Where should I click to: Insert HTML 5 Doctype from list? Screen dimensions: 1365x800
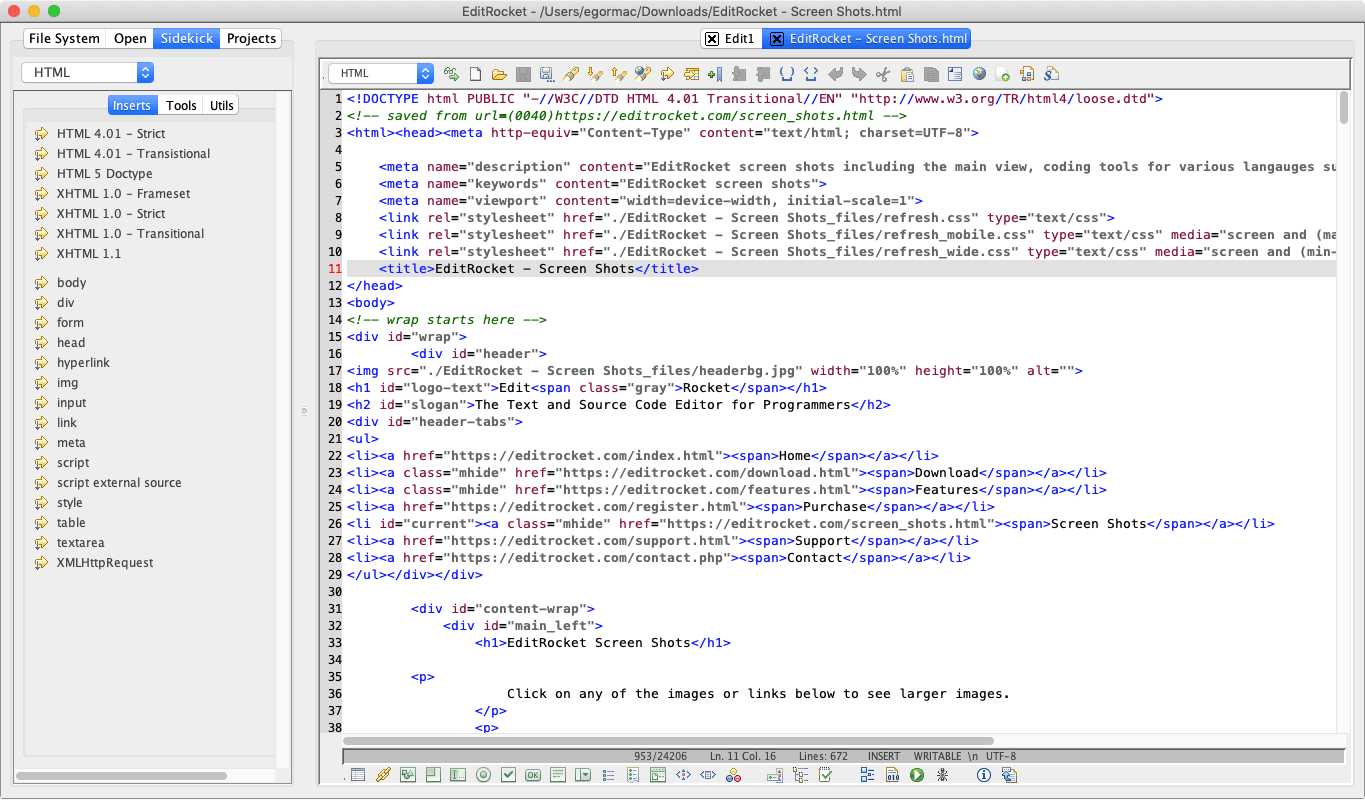(x=105, y=173)
